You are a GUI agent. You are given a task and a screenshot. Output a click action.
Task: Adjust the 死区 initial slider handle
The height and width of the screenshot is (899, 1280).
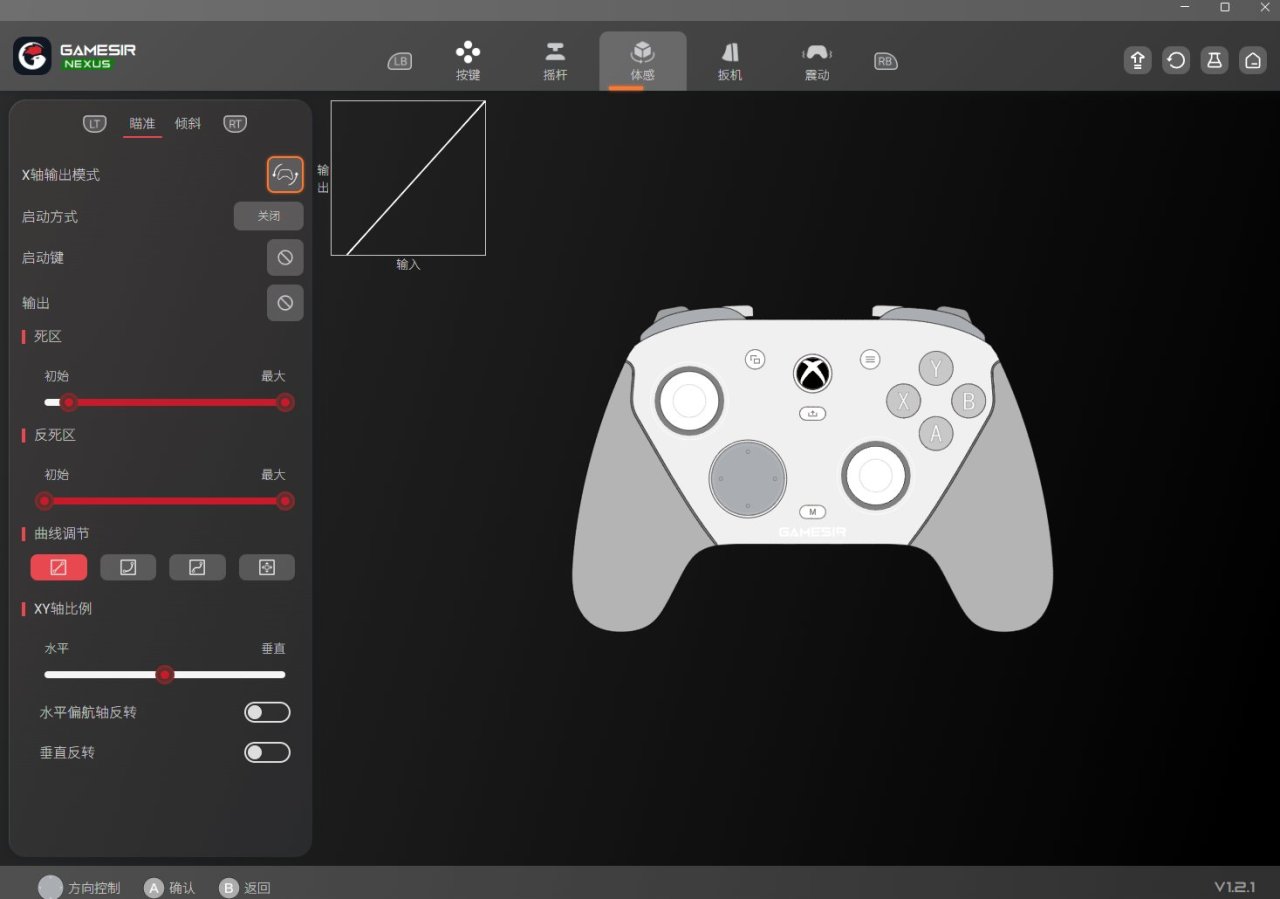(x=68, y=402)
